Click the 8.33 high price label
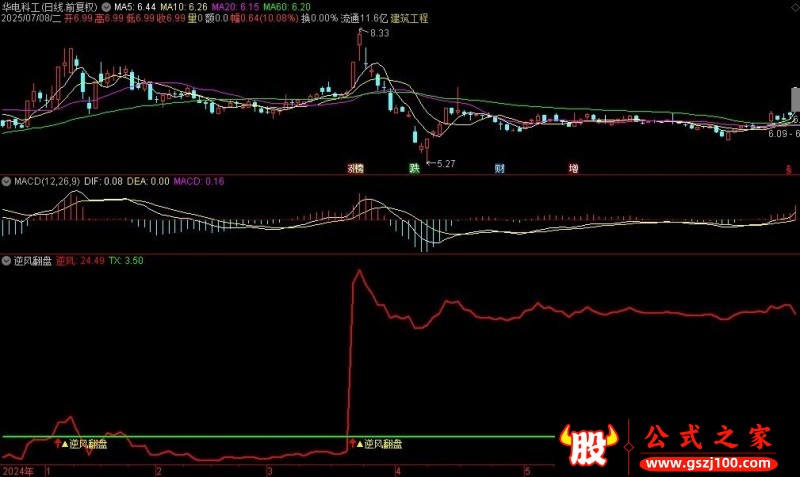Viewport: 800px width, 477px height. point(380,33)
